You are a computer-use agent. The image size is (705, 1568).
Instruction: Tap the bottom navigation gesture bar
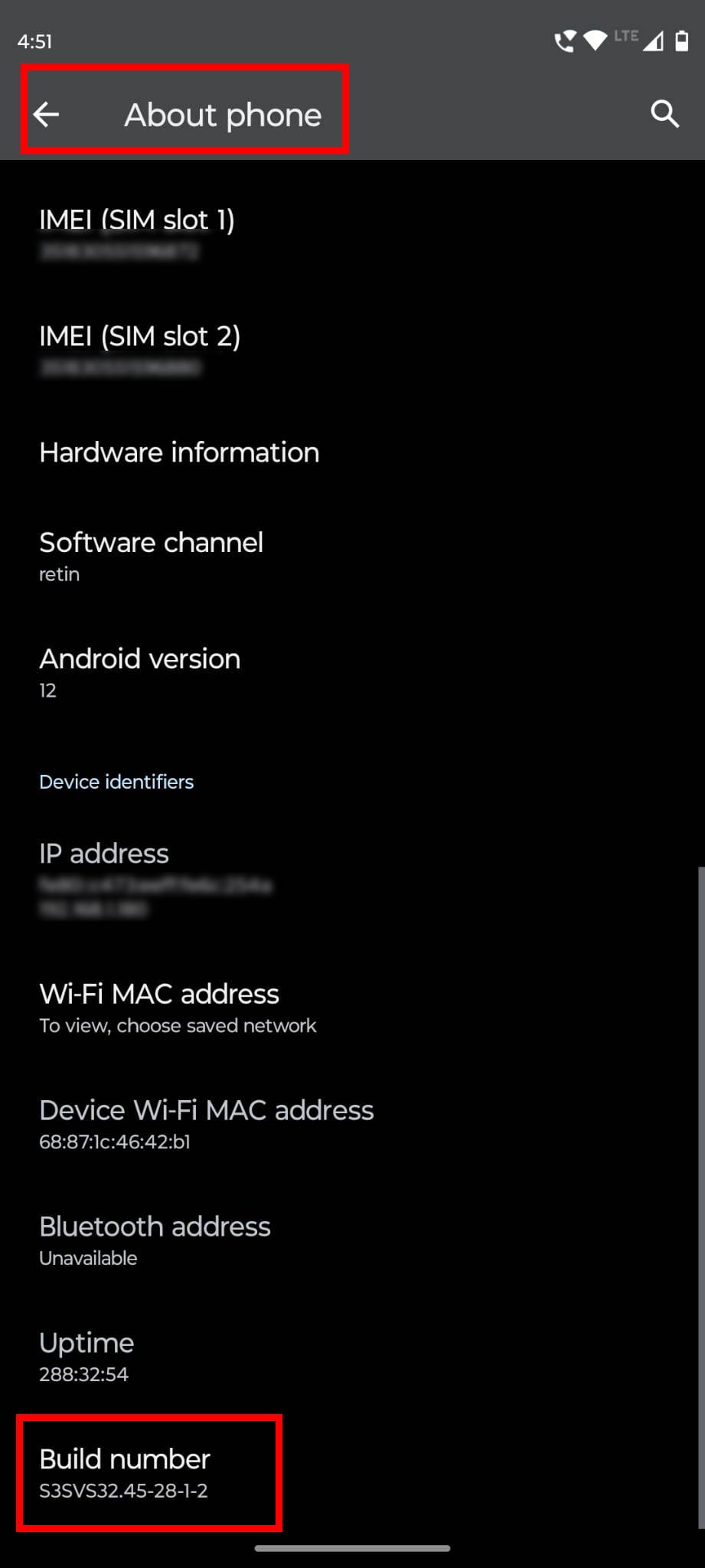(x=352, y=1548)
